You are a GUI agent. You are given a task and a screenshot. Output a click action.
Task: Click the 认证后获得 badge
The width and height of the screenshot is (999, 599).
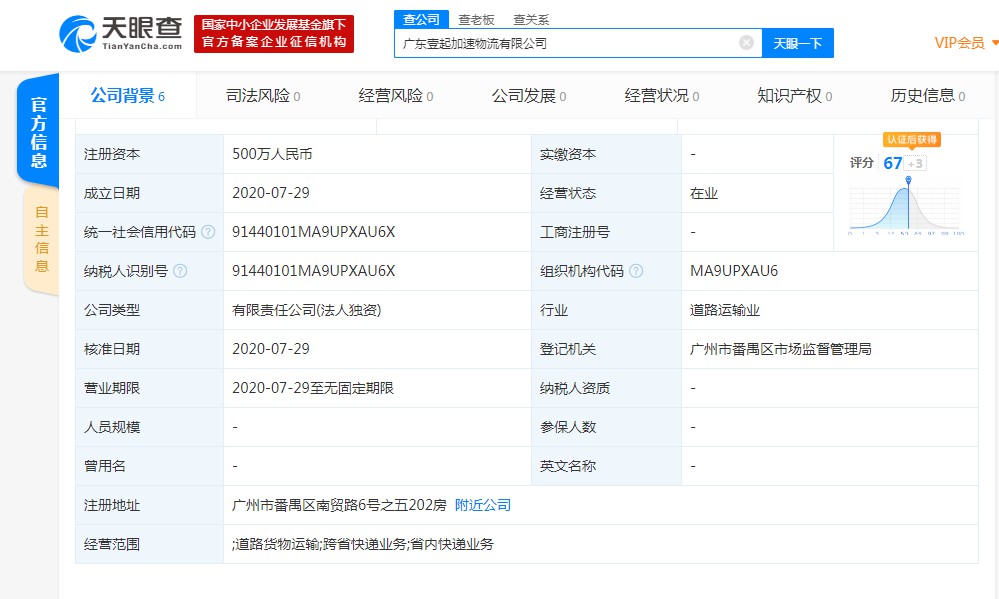pyautogui.click(x=912, y=140)
